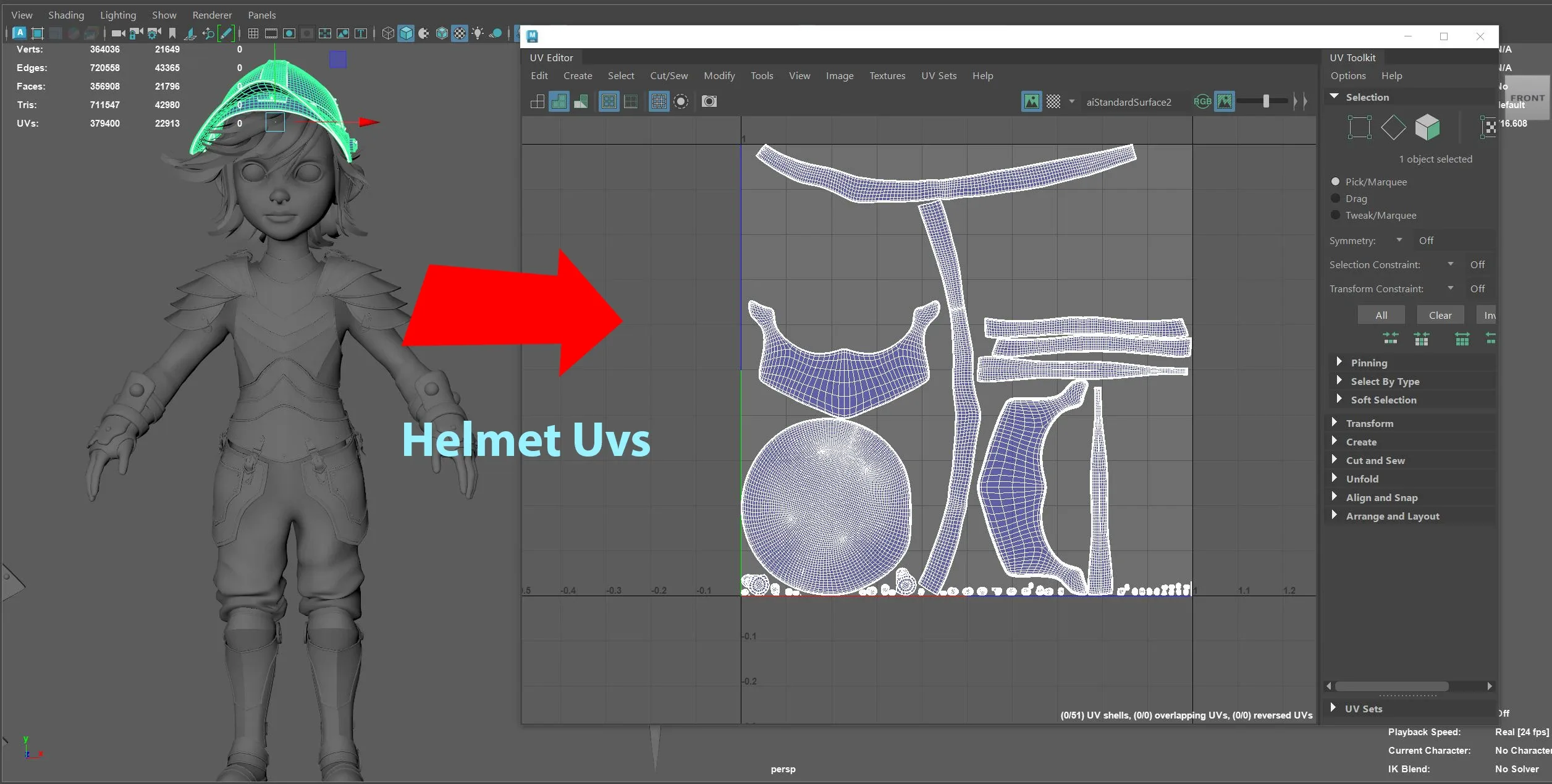The height and width of the screenshot is (784, 1552).
Task: Select diamond edge selection mode icon in UV Toolkit
Action: pyautogui.click(x=1393, y=127)
